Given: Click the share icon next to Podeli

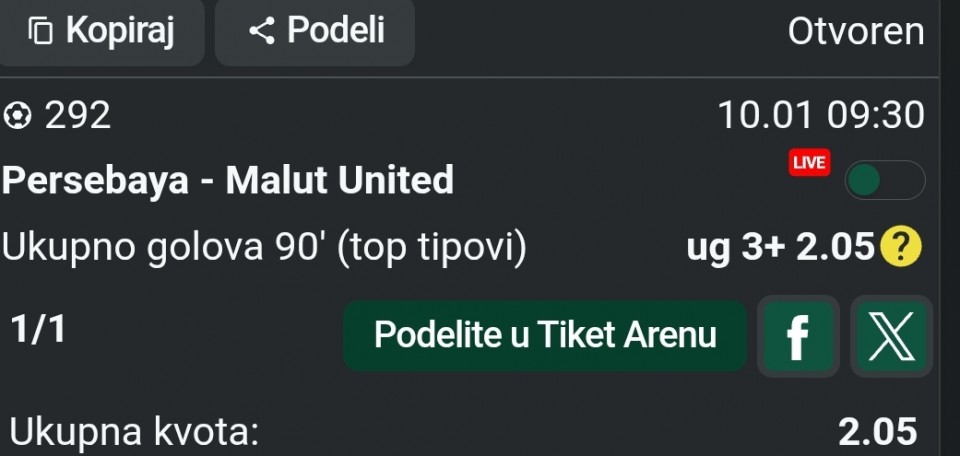Looking at the screenshot, I should 261,31.
